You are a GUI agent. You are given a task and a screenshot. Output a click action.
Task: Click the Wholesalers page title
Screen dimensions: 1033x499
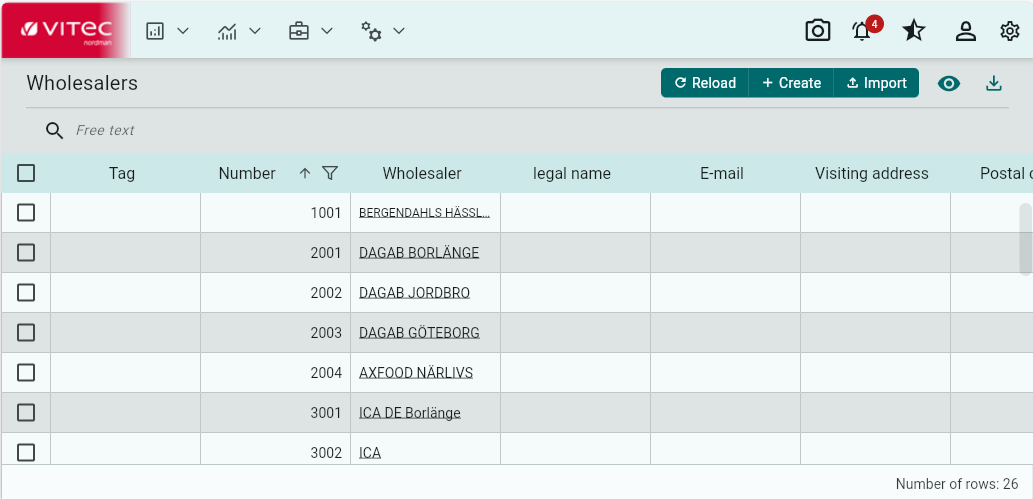tap(82, 83)
